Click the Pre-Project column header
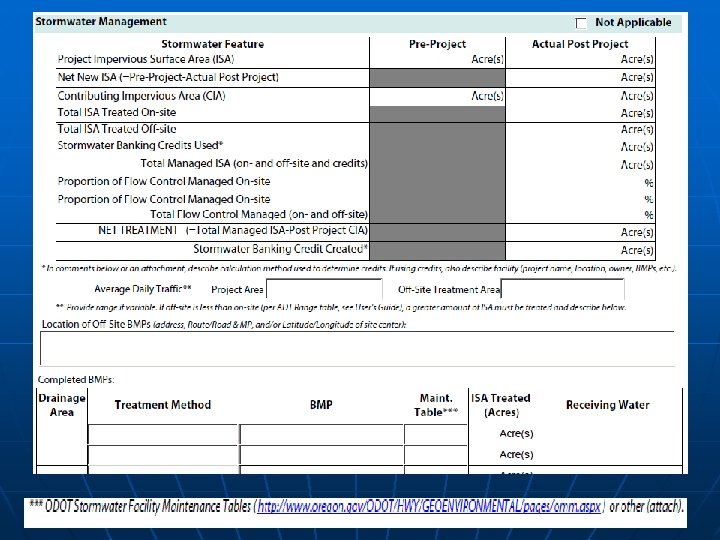This screenshot has height=540, width=720. coord(437,44)
